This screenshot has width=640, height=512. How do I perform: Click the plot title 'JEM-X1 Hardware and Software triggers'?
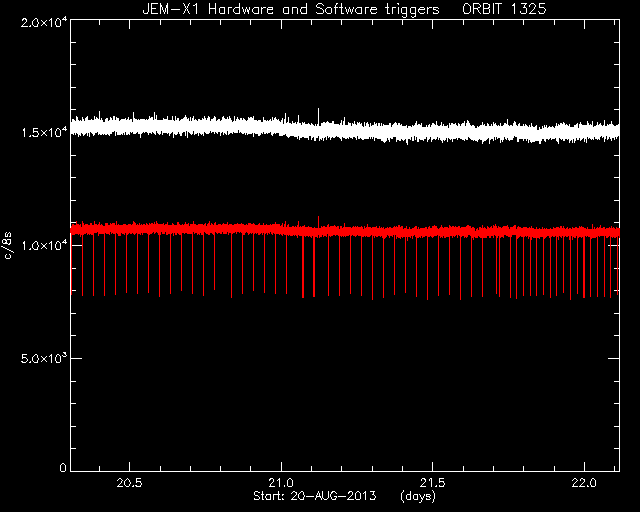pyautogui.click(x=291, y=9)
